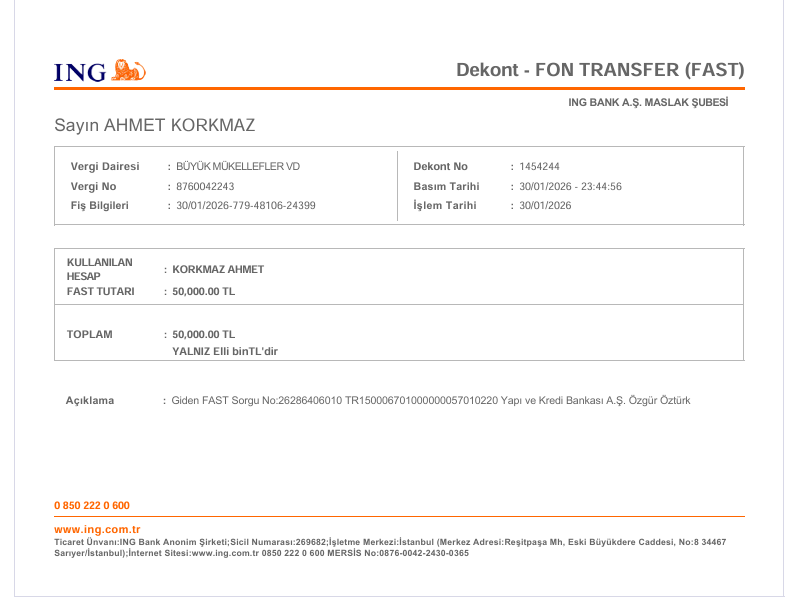Select the Dekont No value 1454244
Screen dimensions: 807x614
539,166
